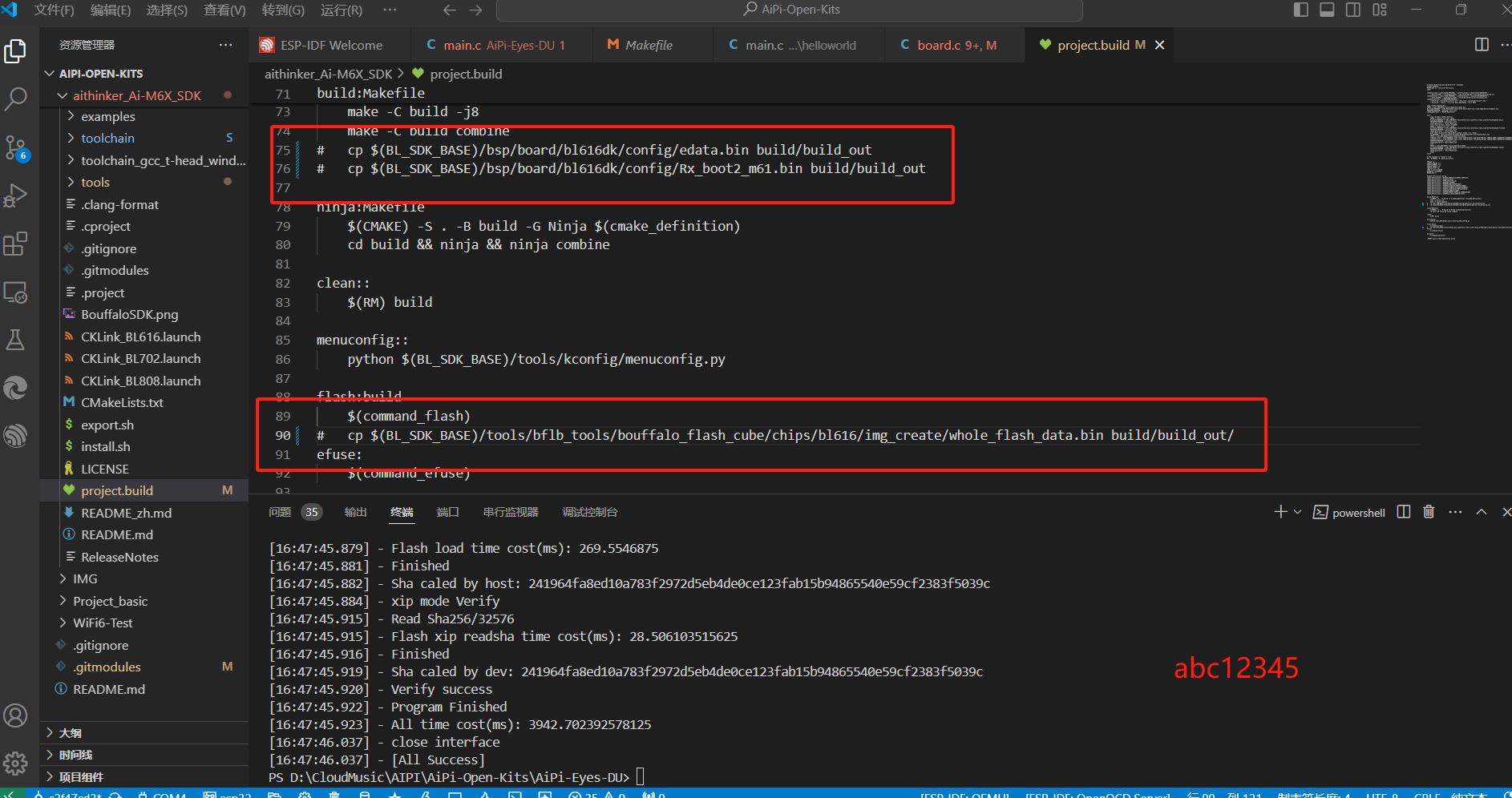Open the Accounts menu icon
The width and height of the screenshot is (1512, 798).
pos(15,715)
